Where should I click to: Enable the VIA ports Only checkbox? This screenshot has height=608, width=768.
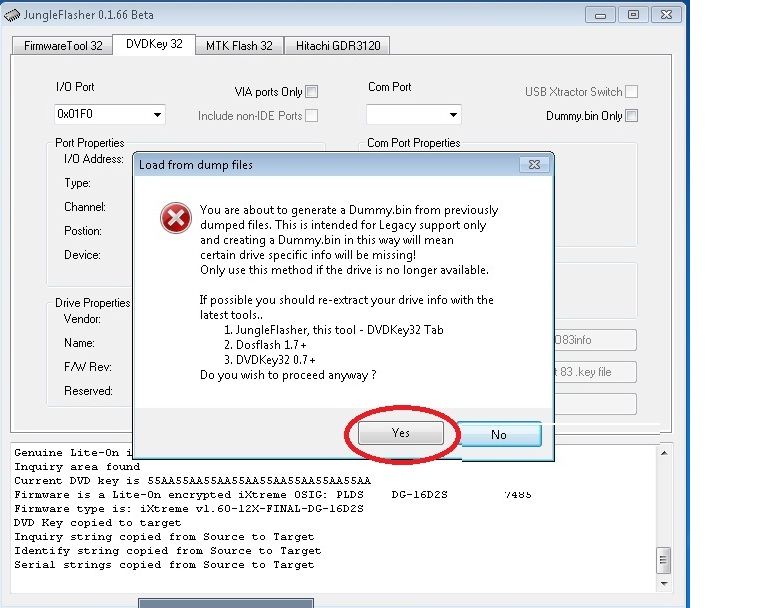pyautogui.click(x=312, y=92)
